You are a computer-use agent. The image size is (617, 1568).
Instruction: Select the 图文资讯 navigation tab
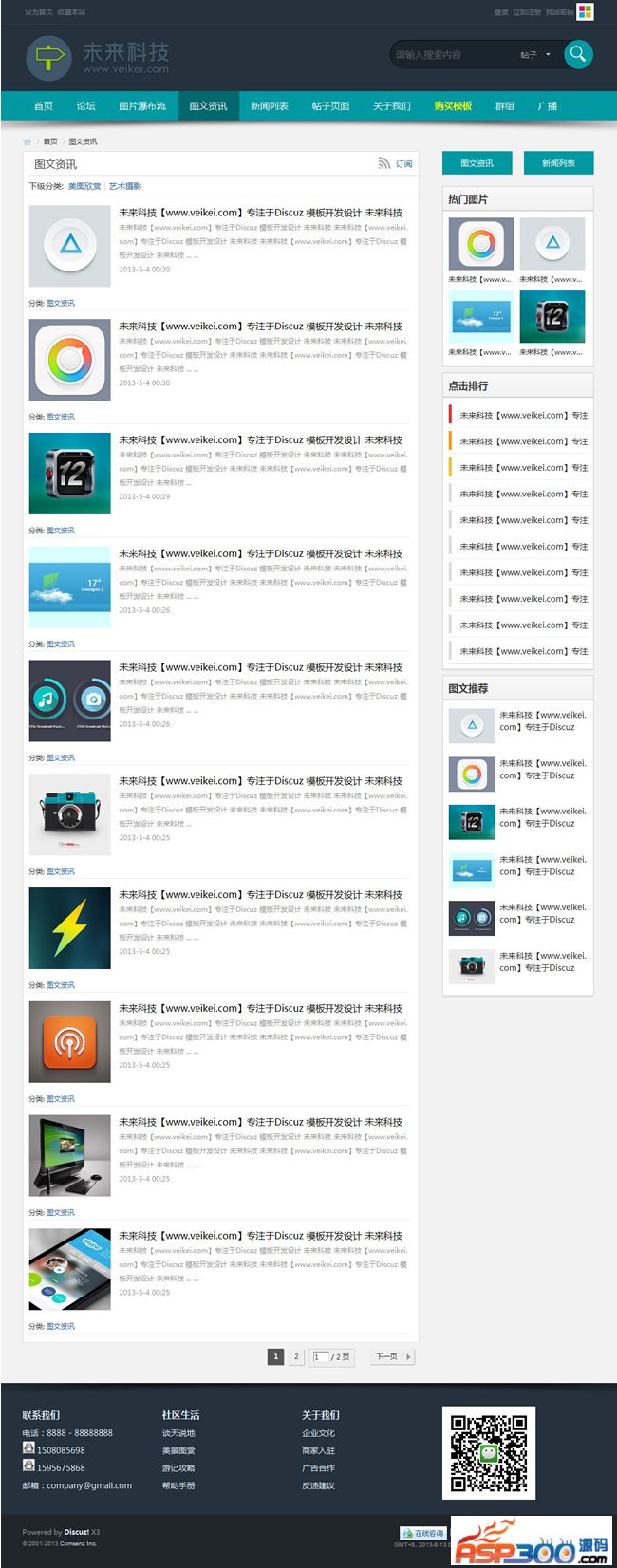208,106
